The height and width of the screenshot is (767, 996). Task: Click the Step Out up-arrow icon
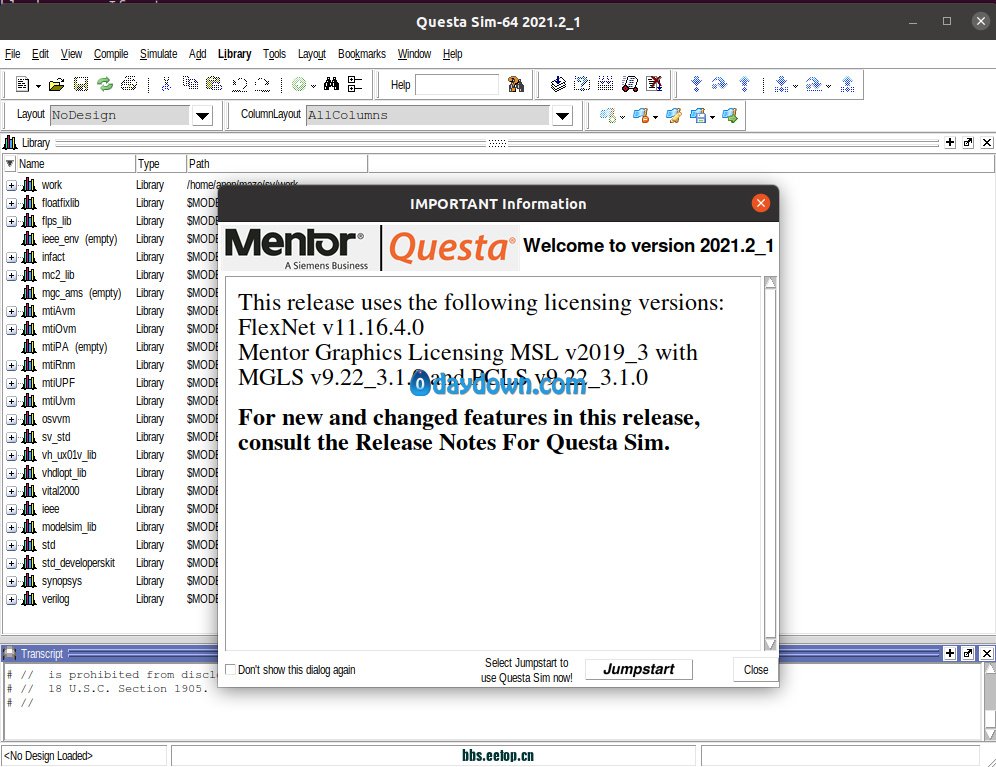click(x=744, y=84)
